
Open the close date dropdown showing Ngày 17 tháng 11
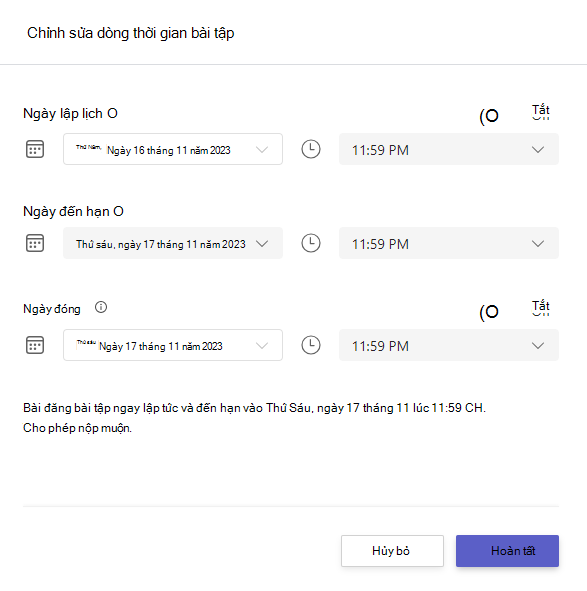(173, 345)
